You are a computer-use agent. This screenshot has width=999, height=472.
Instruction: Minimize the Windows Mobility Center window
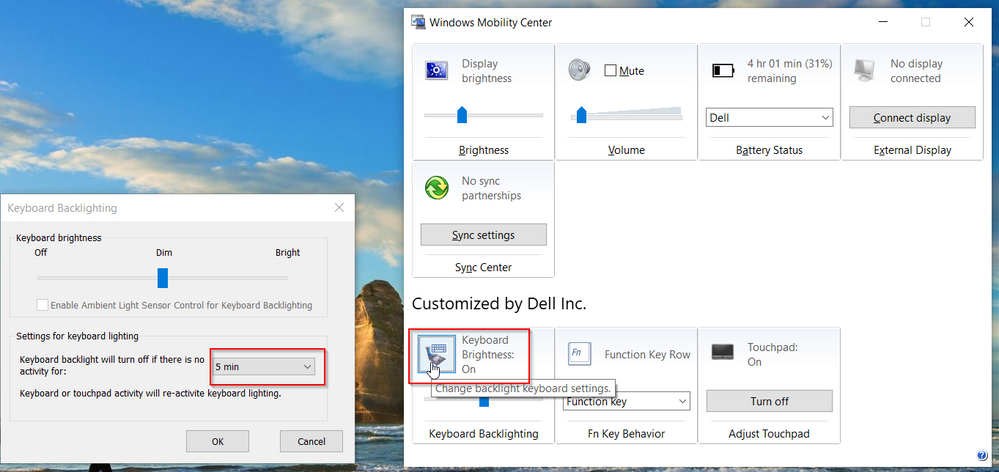click(x=882, y=22)
